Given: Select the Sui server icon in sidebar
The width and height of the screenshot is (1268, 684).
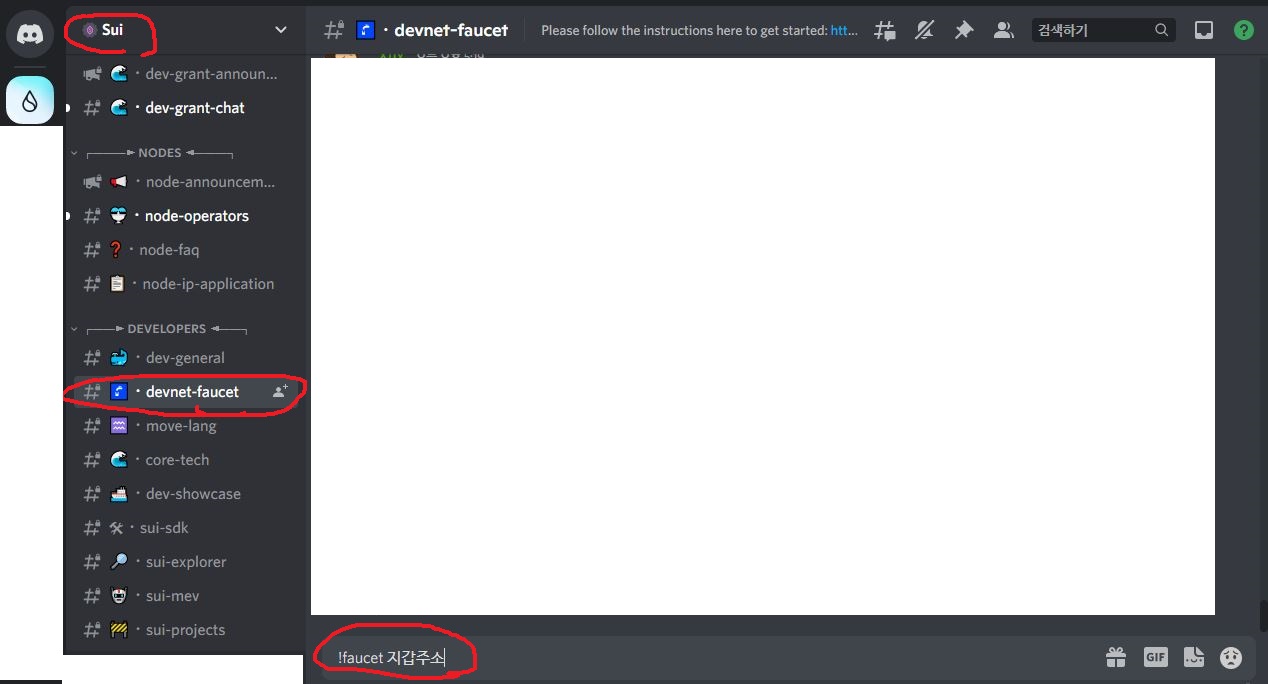Looking at the screenshot, I should pyautogui.click(x=30, y=100).
